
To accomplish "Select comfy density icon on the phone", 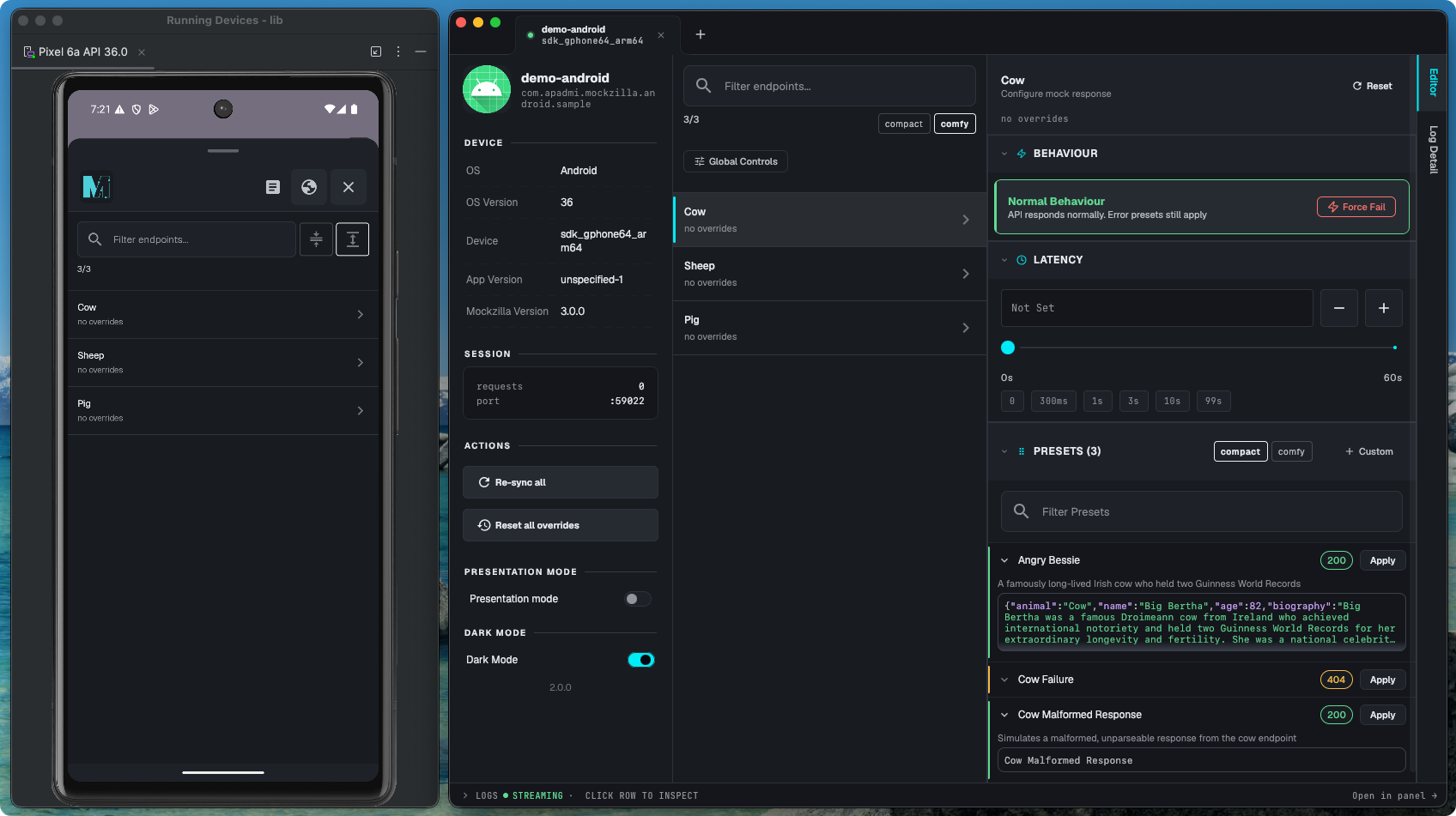I will pyautogui.click(x=352, y=239).
